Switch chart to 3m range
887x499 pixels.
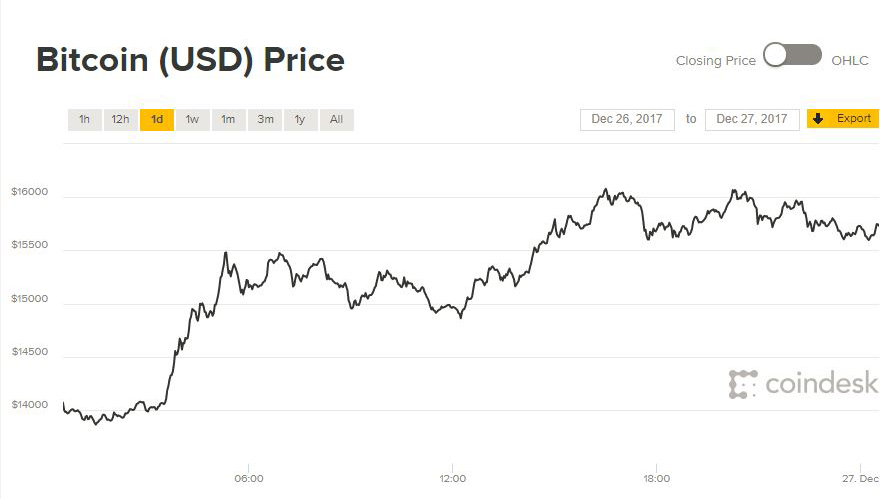[x=265, y=120]
